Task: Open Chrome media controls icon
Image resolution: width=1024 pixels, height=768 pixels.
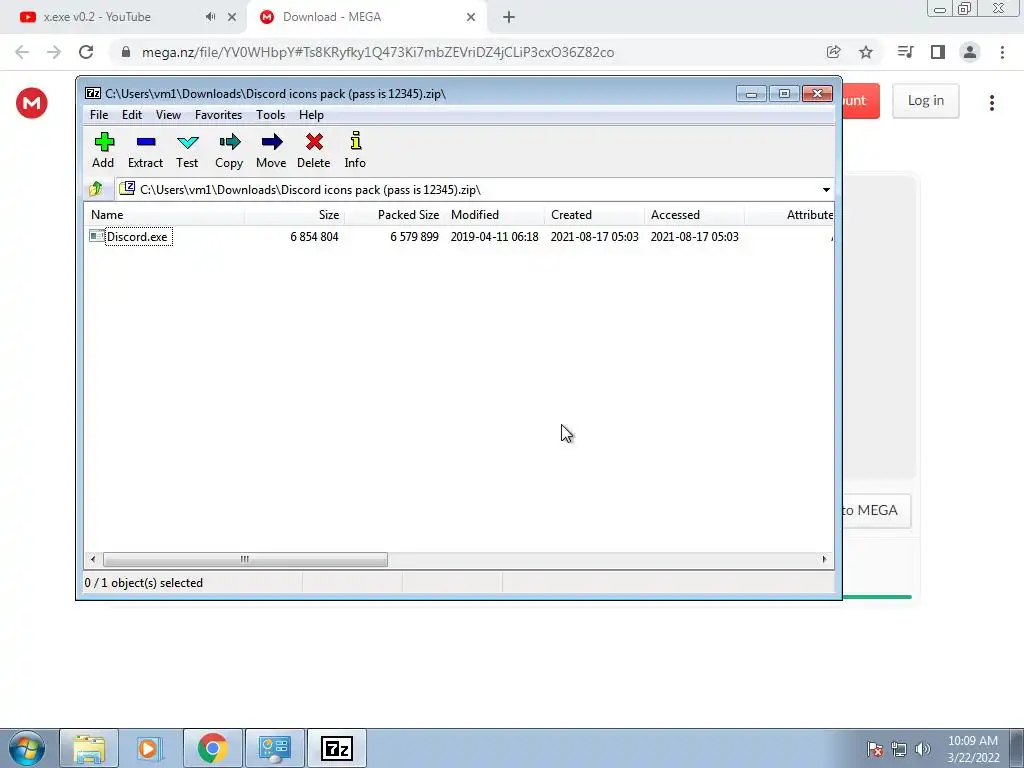Action: tap(905, 52)
